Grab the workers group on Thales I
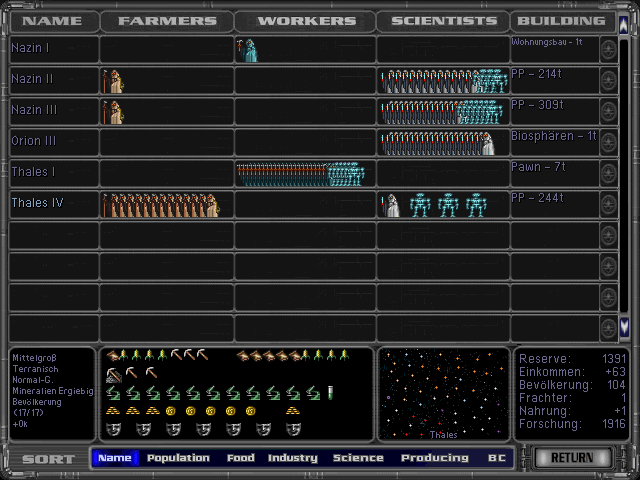 (x=300, y=174)
